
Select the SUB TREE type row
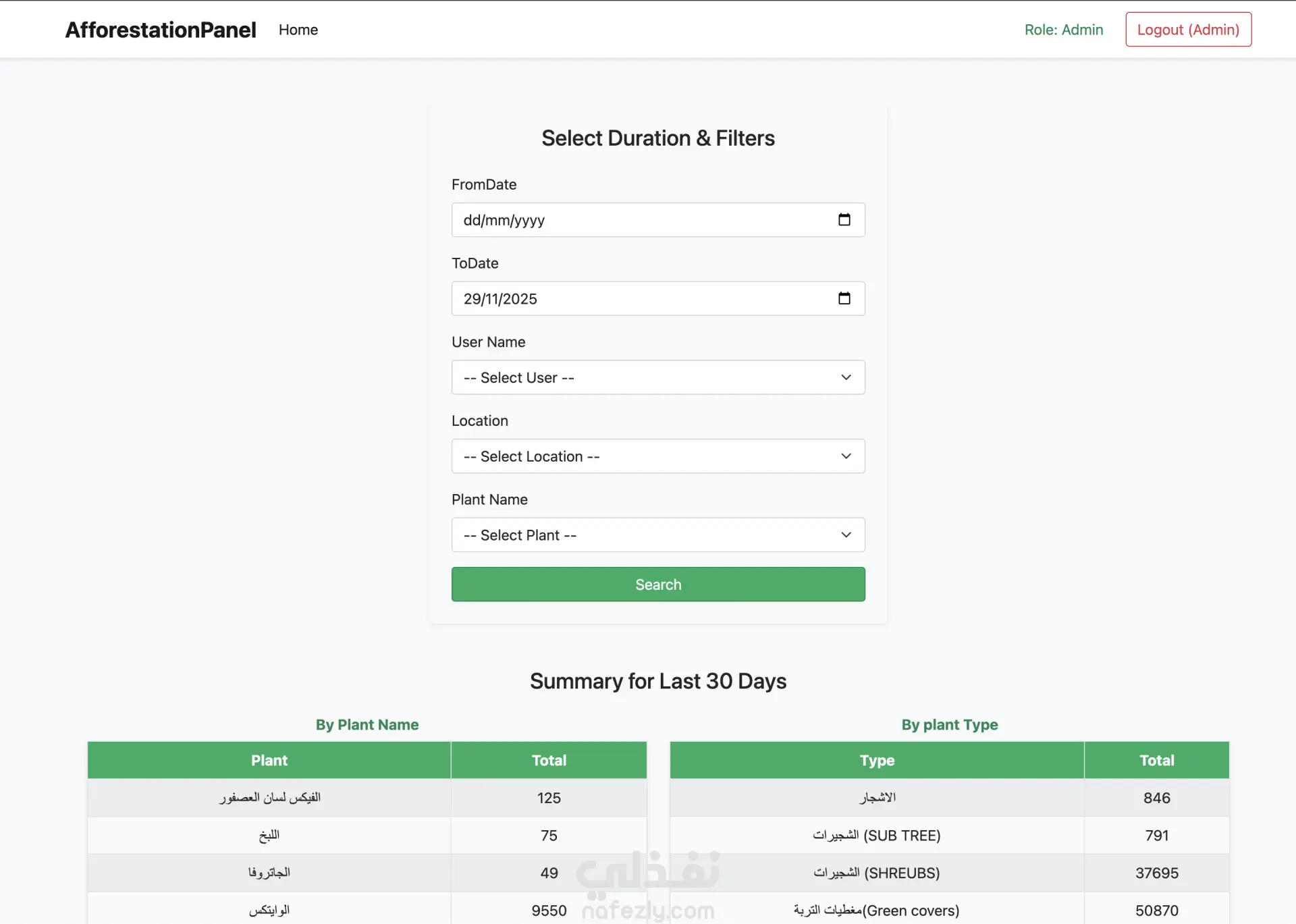pos(876,836)
